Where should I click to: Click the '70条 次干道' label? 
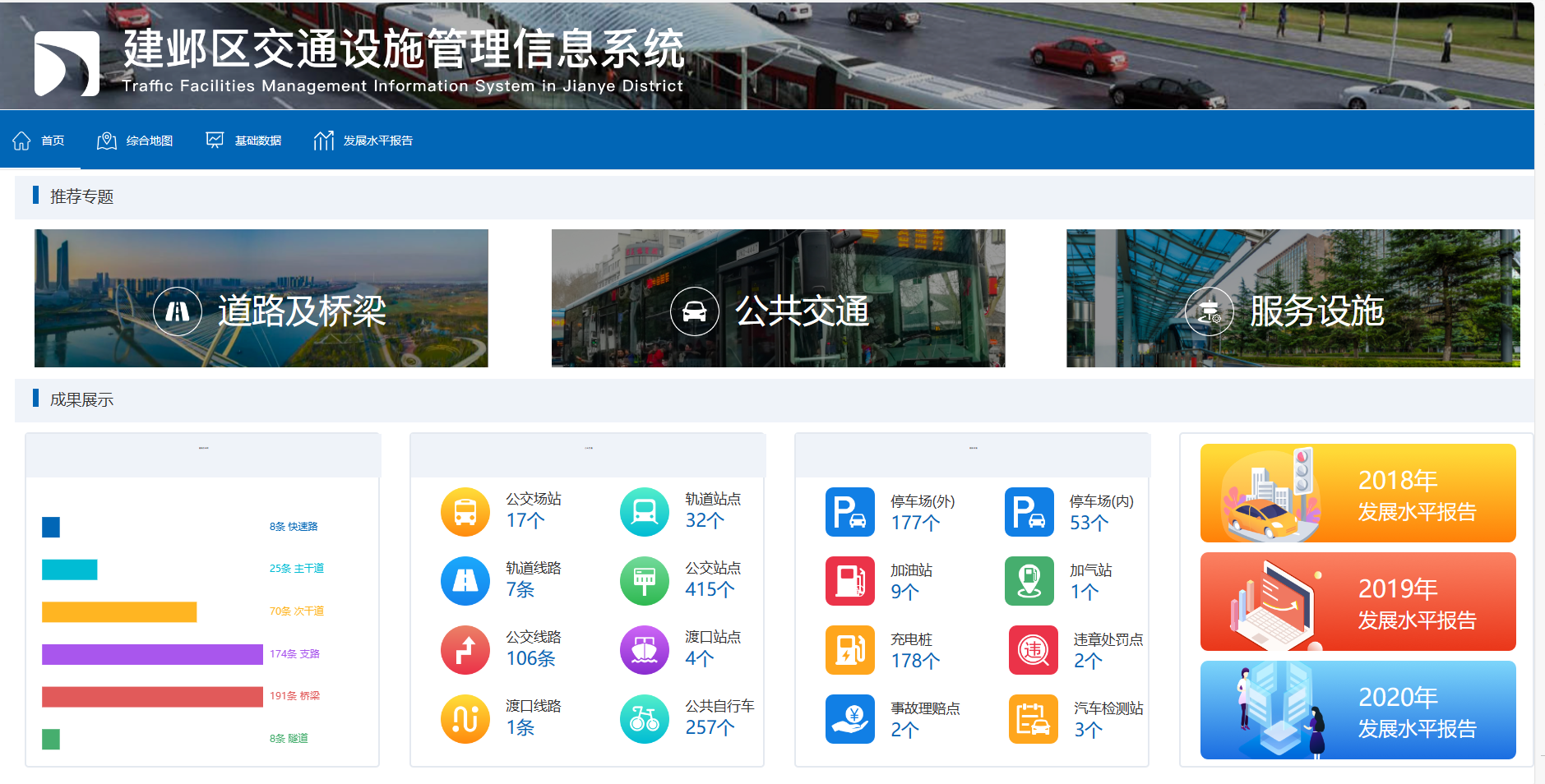(297, 611)
